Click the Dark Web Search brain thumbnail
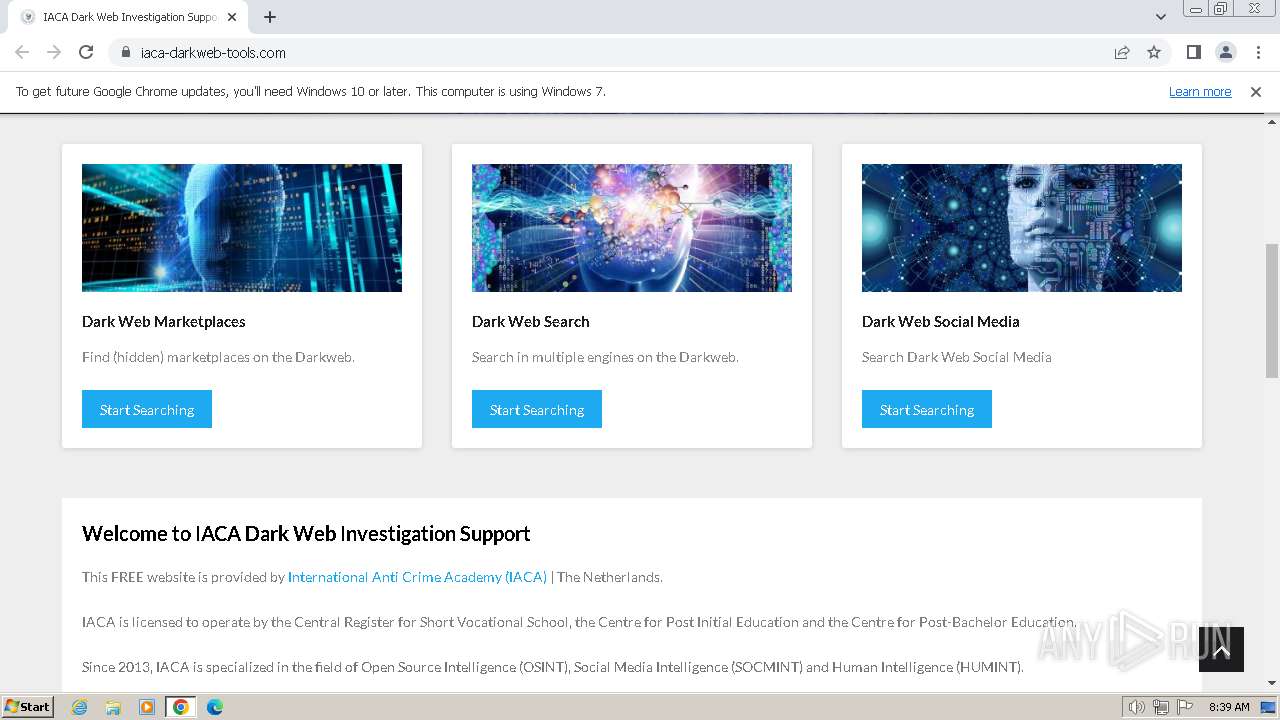Screen dimensions: 1280x720 [632, 228]
